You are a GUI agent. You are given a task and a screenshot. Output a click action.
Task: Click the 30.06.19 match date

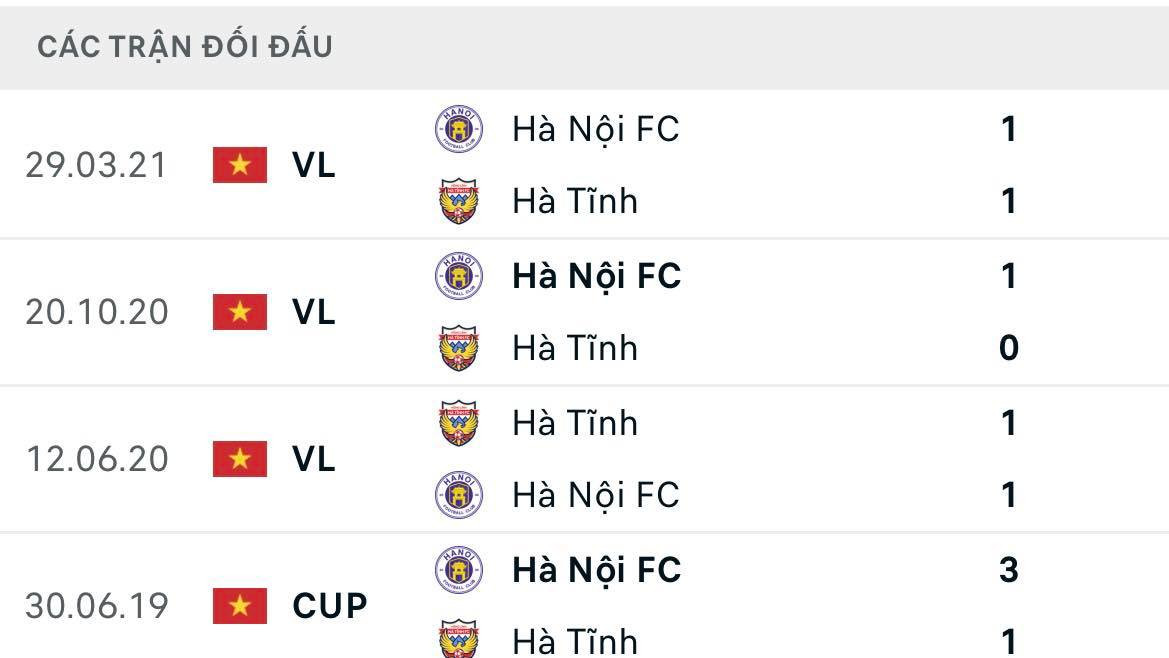click(96, 606)
